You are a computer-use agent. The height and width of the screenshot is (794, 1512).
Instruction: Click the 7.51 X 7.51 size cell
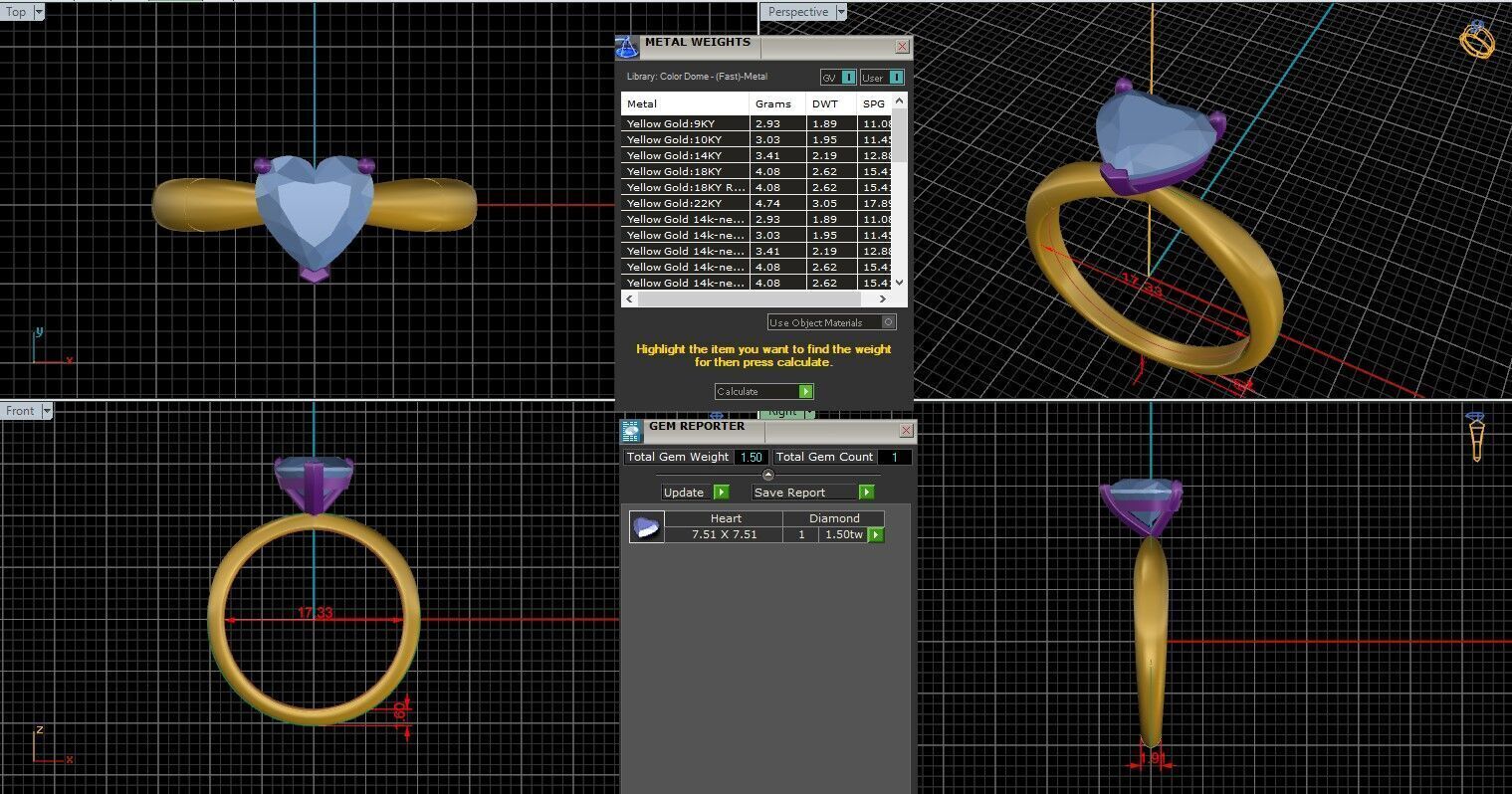[725, 535]
